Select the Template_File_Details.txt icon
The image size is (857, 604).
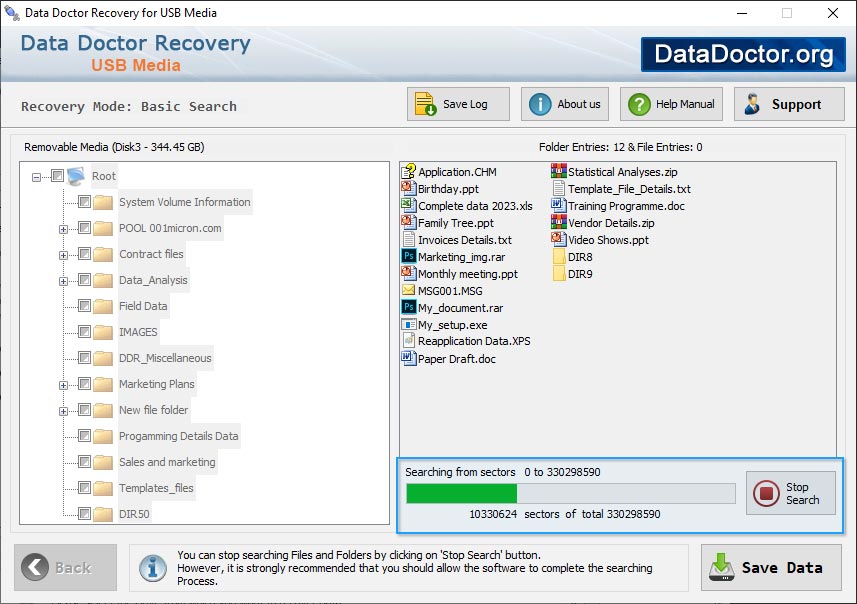coord(559,189)
